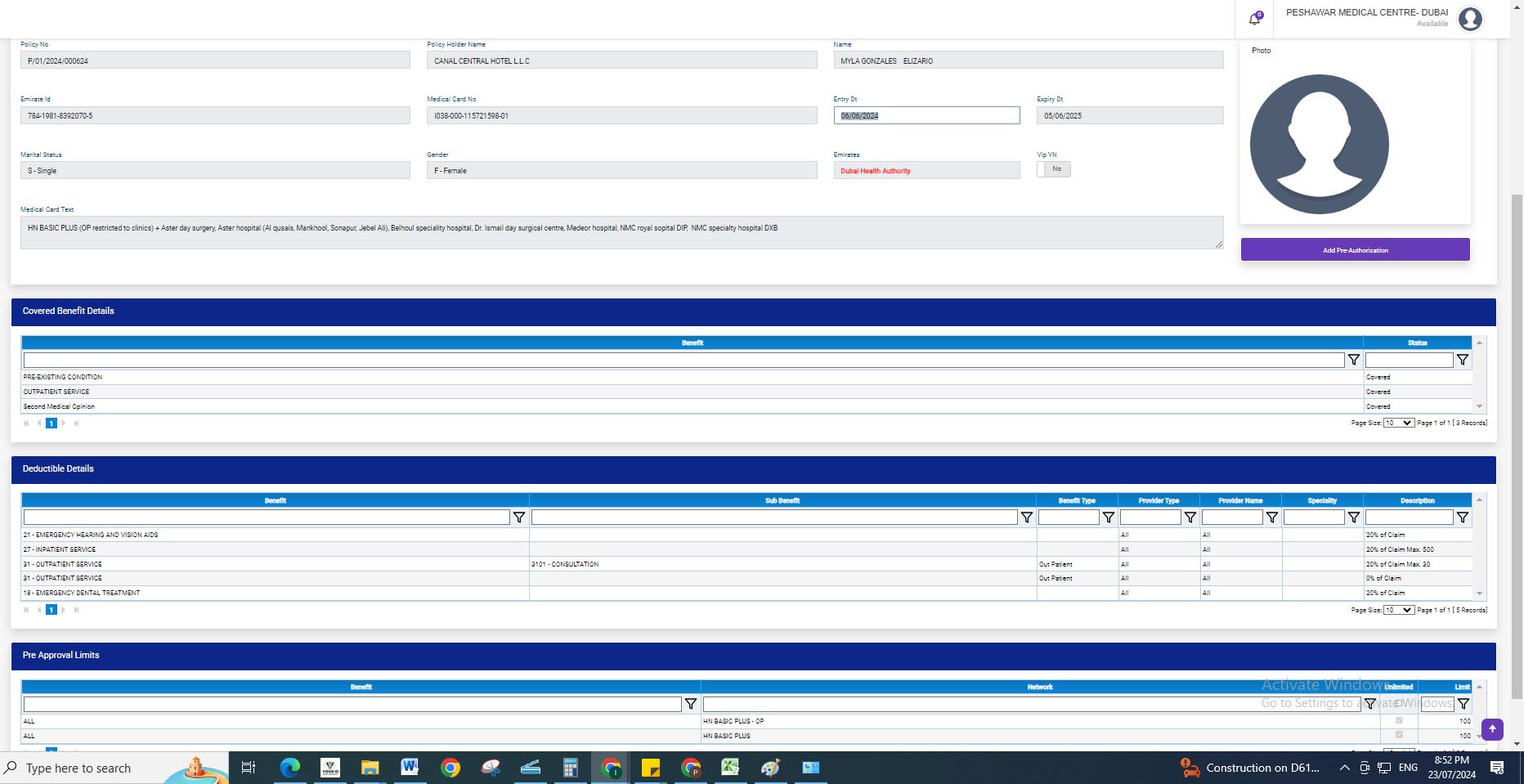
Task: Click the Sub Benefit filter funnel icon
Action: [x=1026, y=517]
